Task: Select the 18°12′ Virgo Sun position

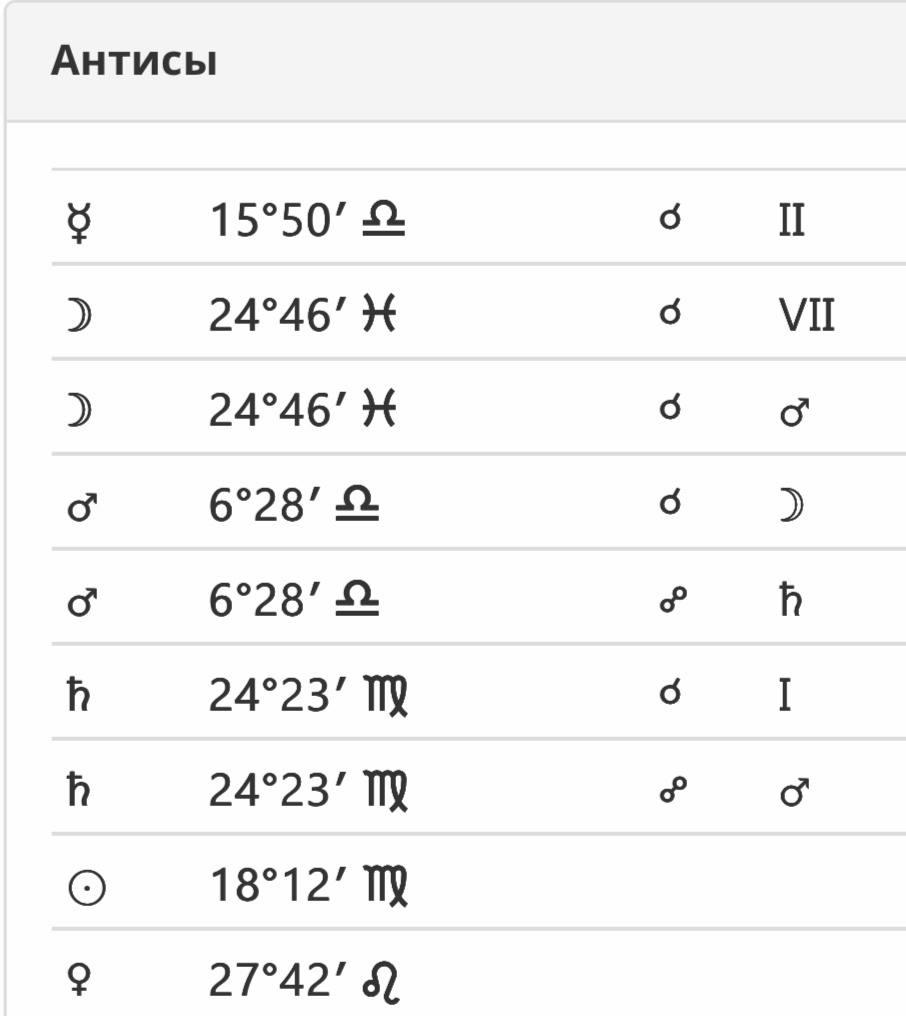Action: coord(308,885)
